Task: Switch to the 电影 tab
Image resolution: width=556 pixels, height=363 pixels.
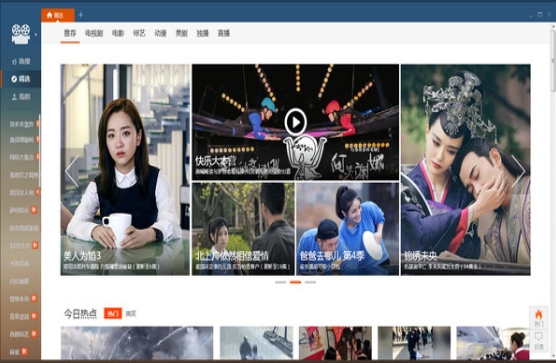Action: [x=118, y=33]
